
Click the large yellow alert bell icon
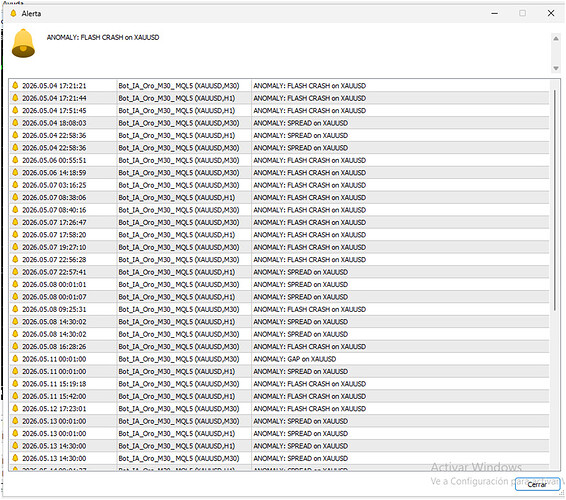pyautogui.click(x=23, y=43)
